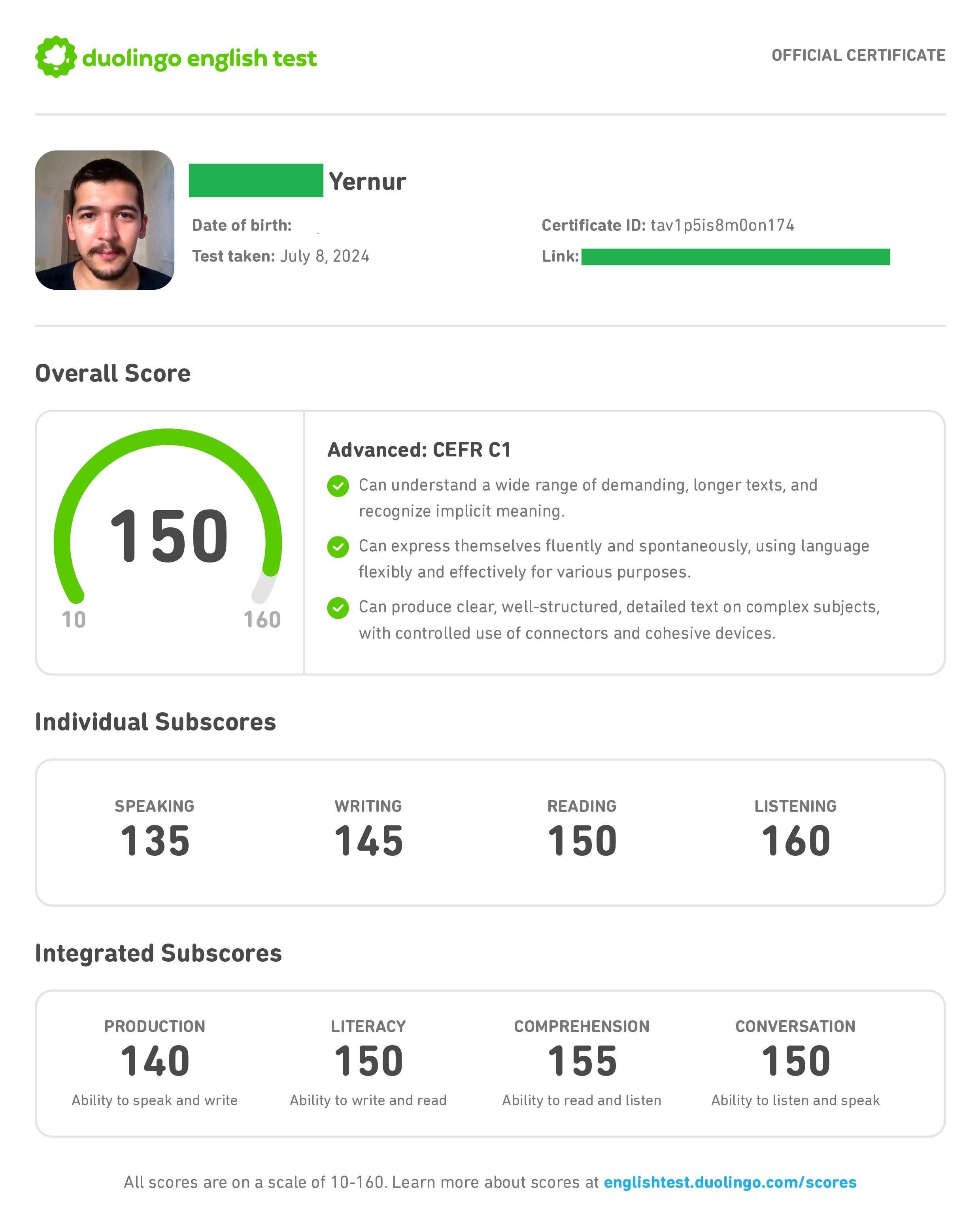Viewport: 980px width, 1208px height.
Task: Click the Duolingo owl logo icon
Action: 55,57
